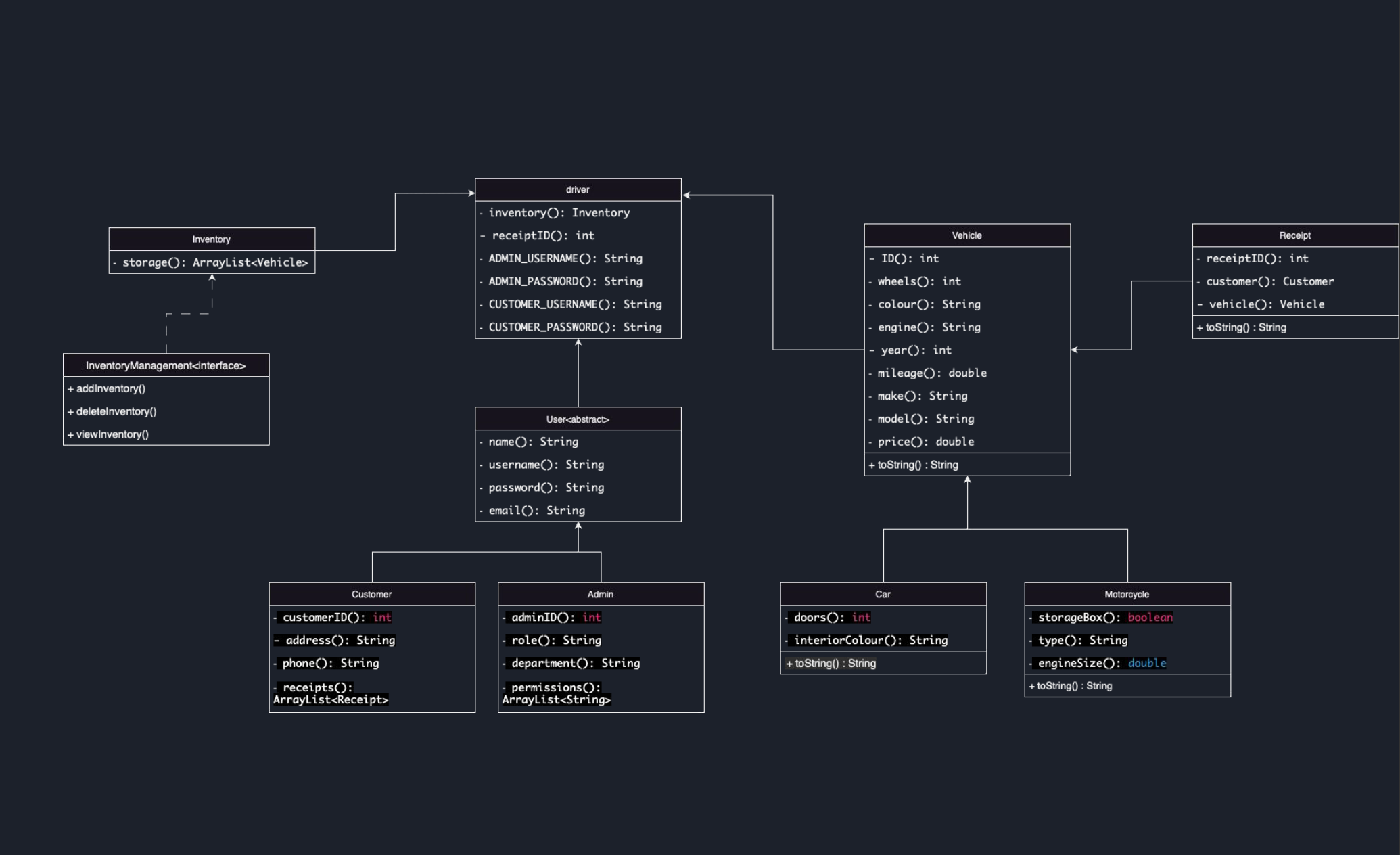Screen dimensions: 1400x855
Task: Select the User<abstract> class header
Action: [x=578, y=419]
